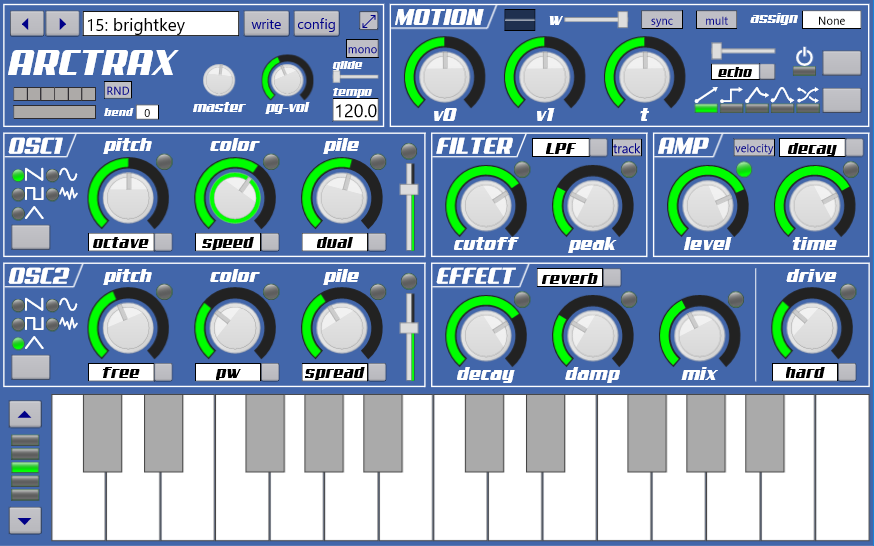
Task: Open OSC1 pile mode 'dual' dropdown
Action: pos(344,242)
